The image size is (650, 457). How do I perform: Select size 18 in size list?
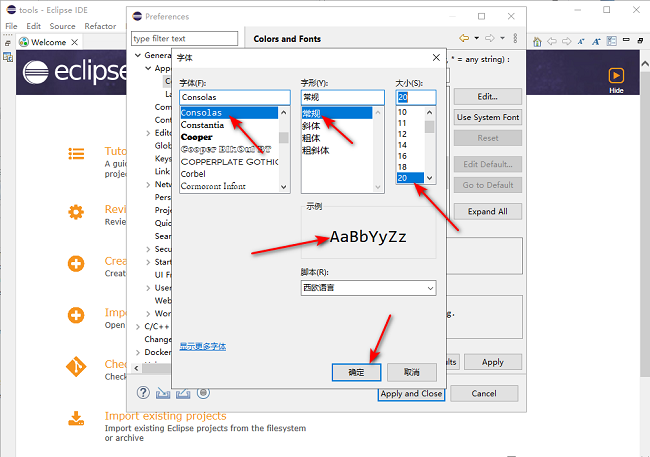tap(402, 167)
